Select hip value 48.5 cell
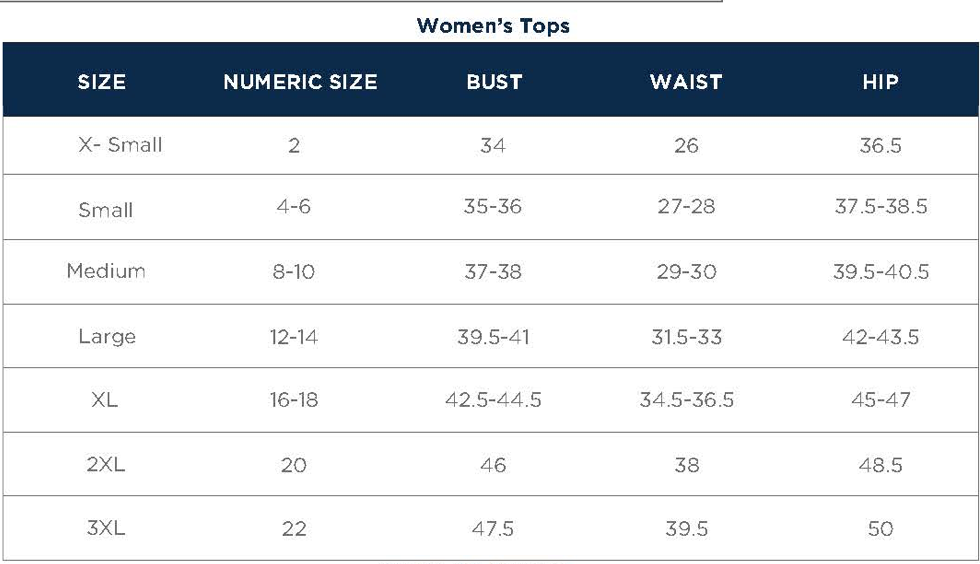Viewport: 980px width, 564px height. click(x=881, y=465)
